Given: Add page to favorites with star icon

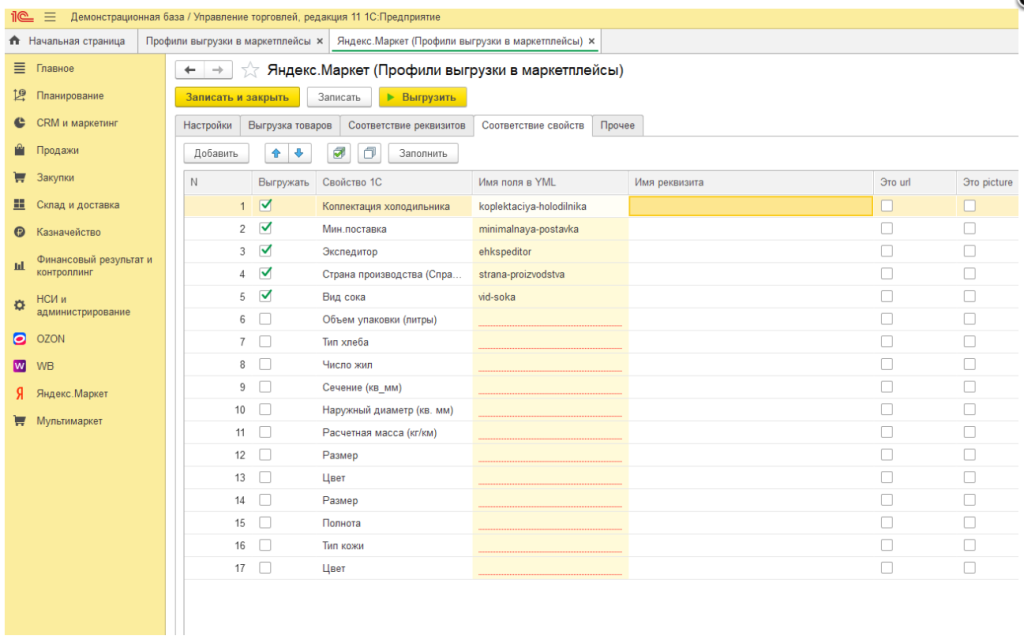Looking at the screenshot, I should pyautogui.click(x=251, y=71).
